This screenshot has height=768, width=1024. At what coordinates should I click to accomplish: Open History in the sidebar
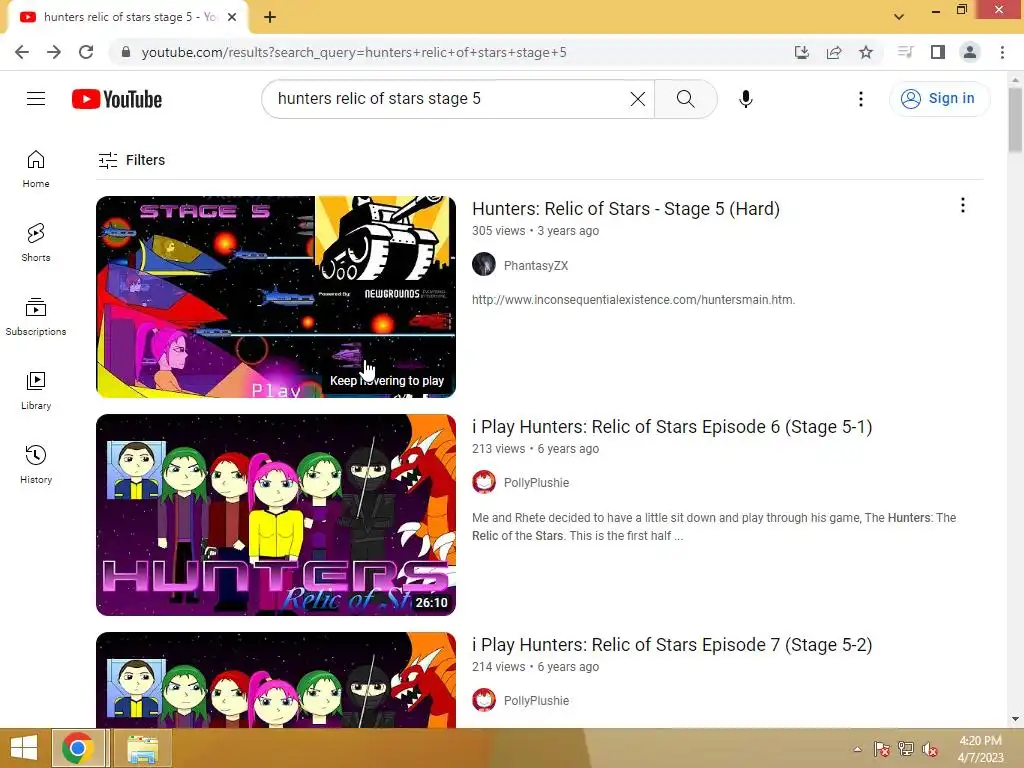tap(36, 464)
